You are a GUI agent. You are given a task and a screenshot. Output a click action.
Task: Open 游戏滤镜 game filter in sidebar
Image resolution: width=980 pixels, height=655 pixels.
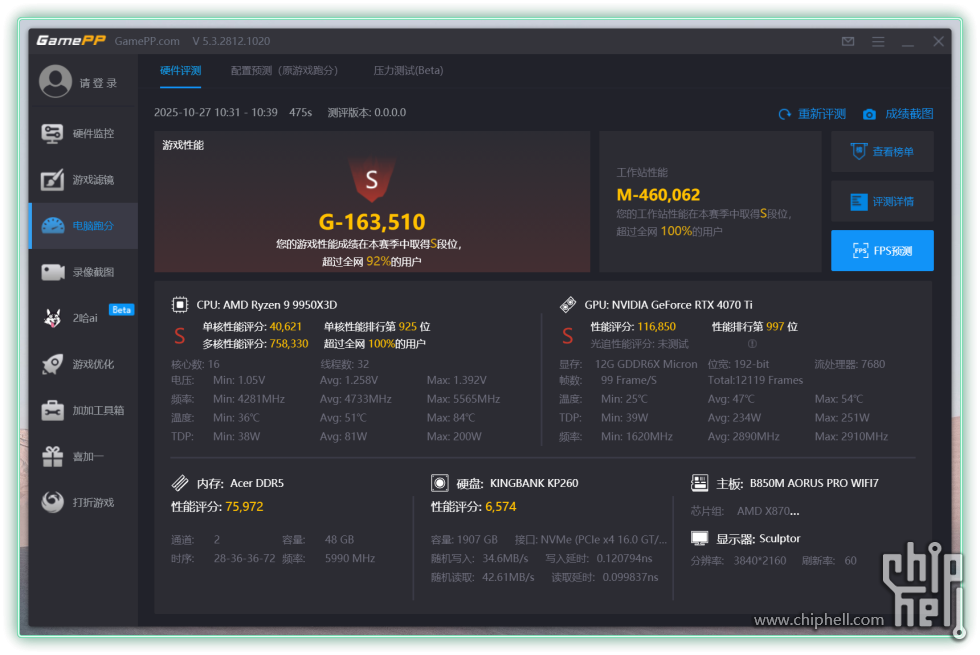tap(83, 180)
